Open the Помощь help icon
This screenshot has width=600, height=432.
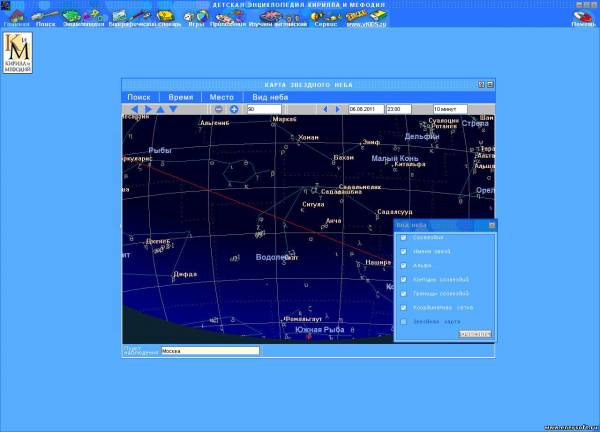coord(583,18)
